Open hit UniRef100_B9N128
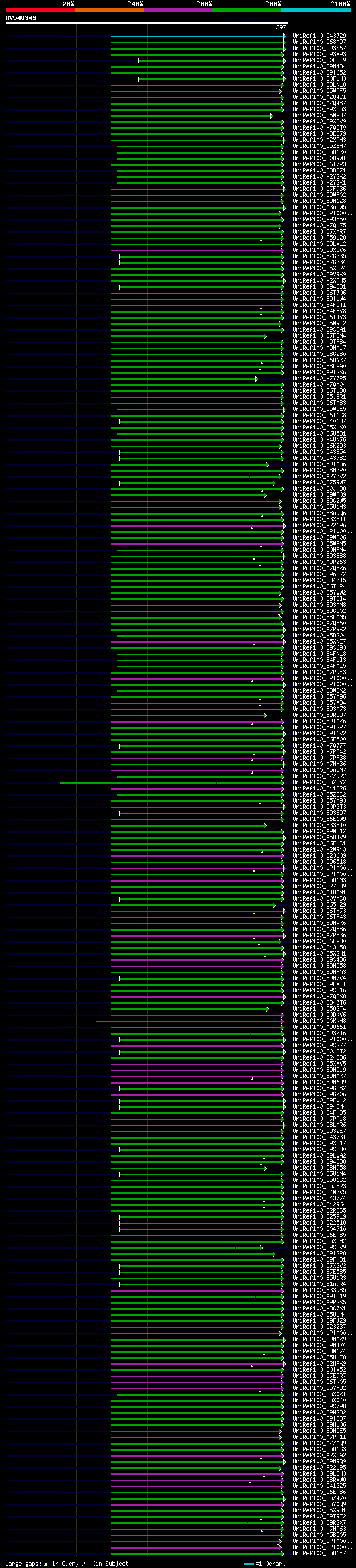The height and width of the screenshot is (1568, 356). pos(319,201)
